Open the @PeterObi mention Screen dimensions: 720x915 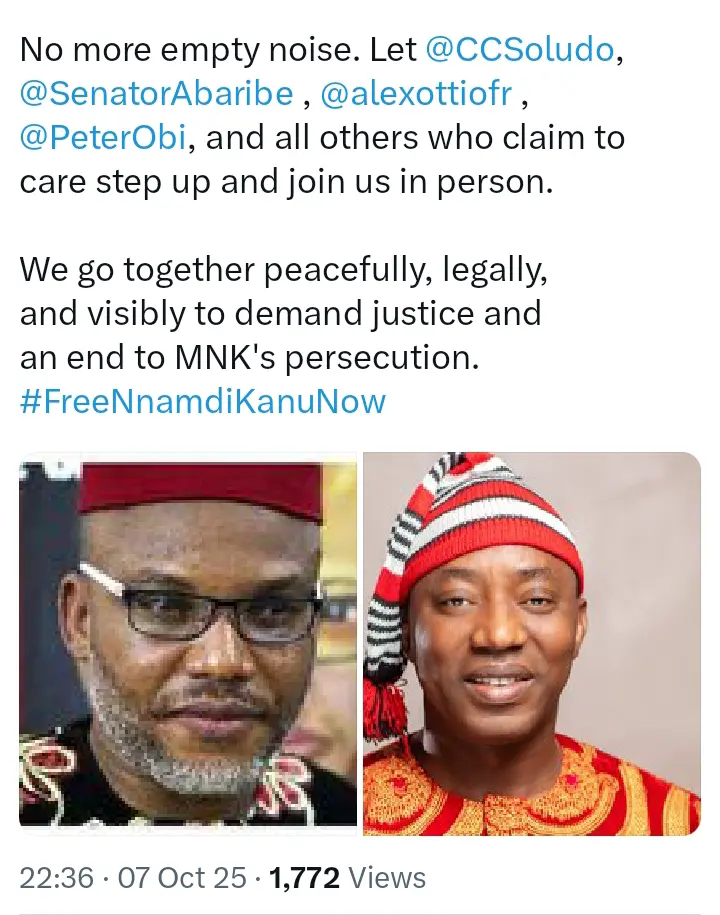point(102,137)
